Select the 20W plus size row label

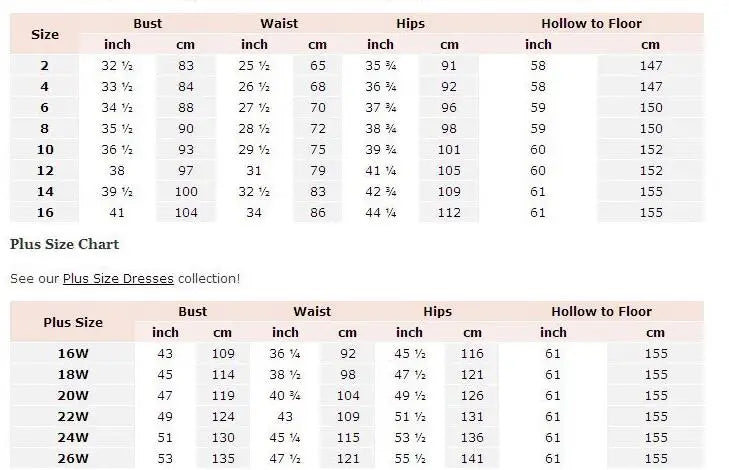(74, 396)
